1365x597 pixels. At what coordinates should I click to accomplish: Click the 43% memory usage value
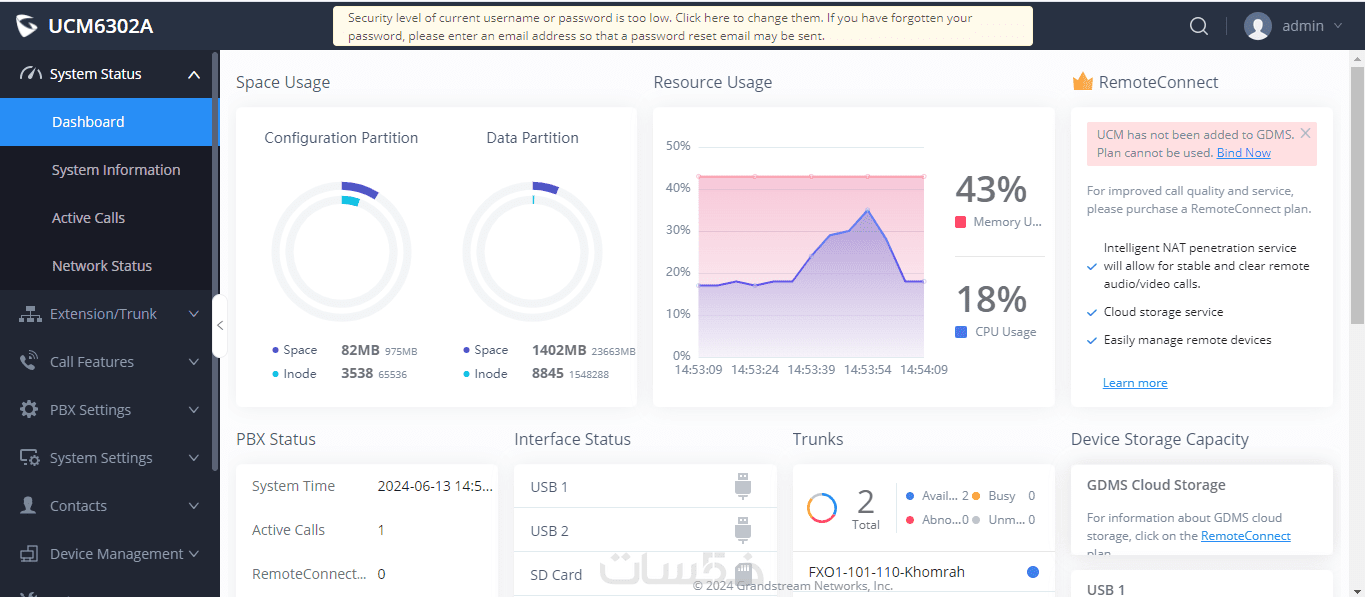tap(991, 188)
